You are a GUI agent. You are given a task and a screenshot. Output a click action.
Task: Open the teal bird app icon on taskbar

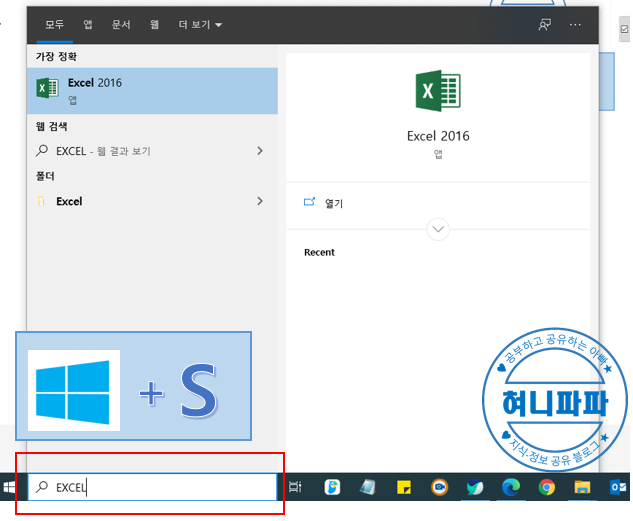pyautogui.click(x=475, y=487)
